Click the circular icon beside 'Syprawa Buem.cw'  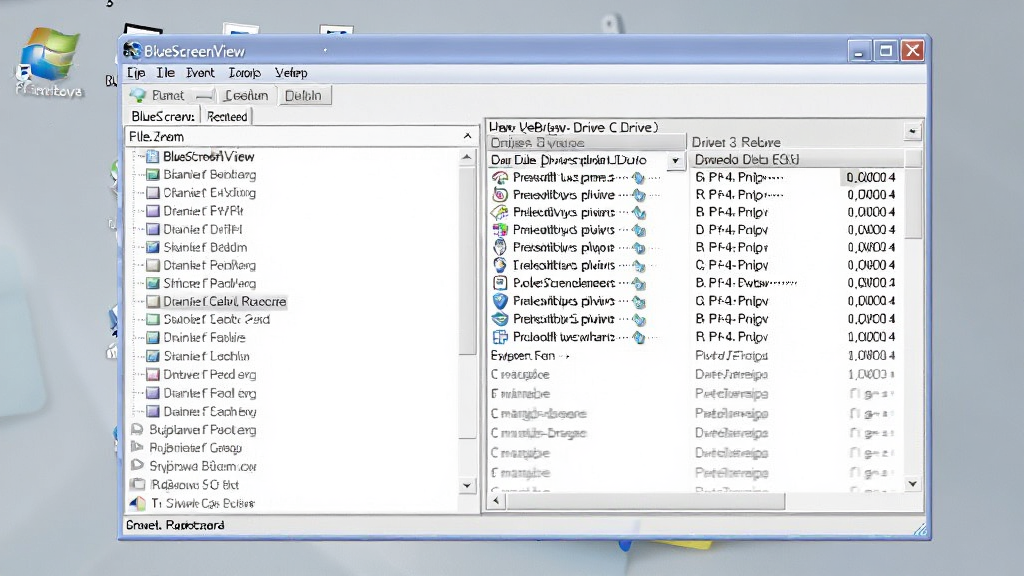pyautogui.click(x=137, y=466)
